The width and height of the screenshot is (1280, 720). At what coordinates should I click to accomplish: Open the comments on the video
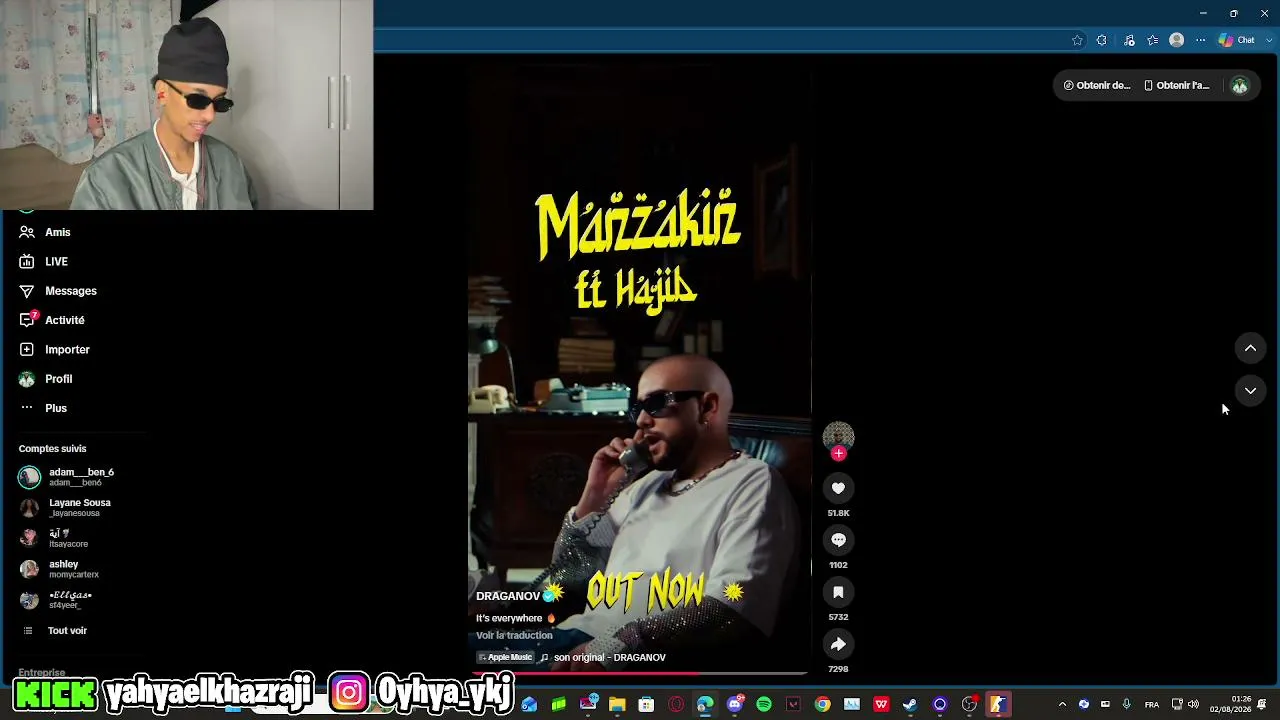838,540
